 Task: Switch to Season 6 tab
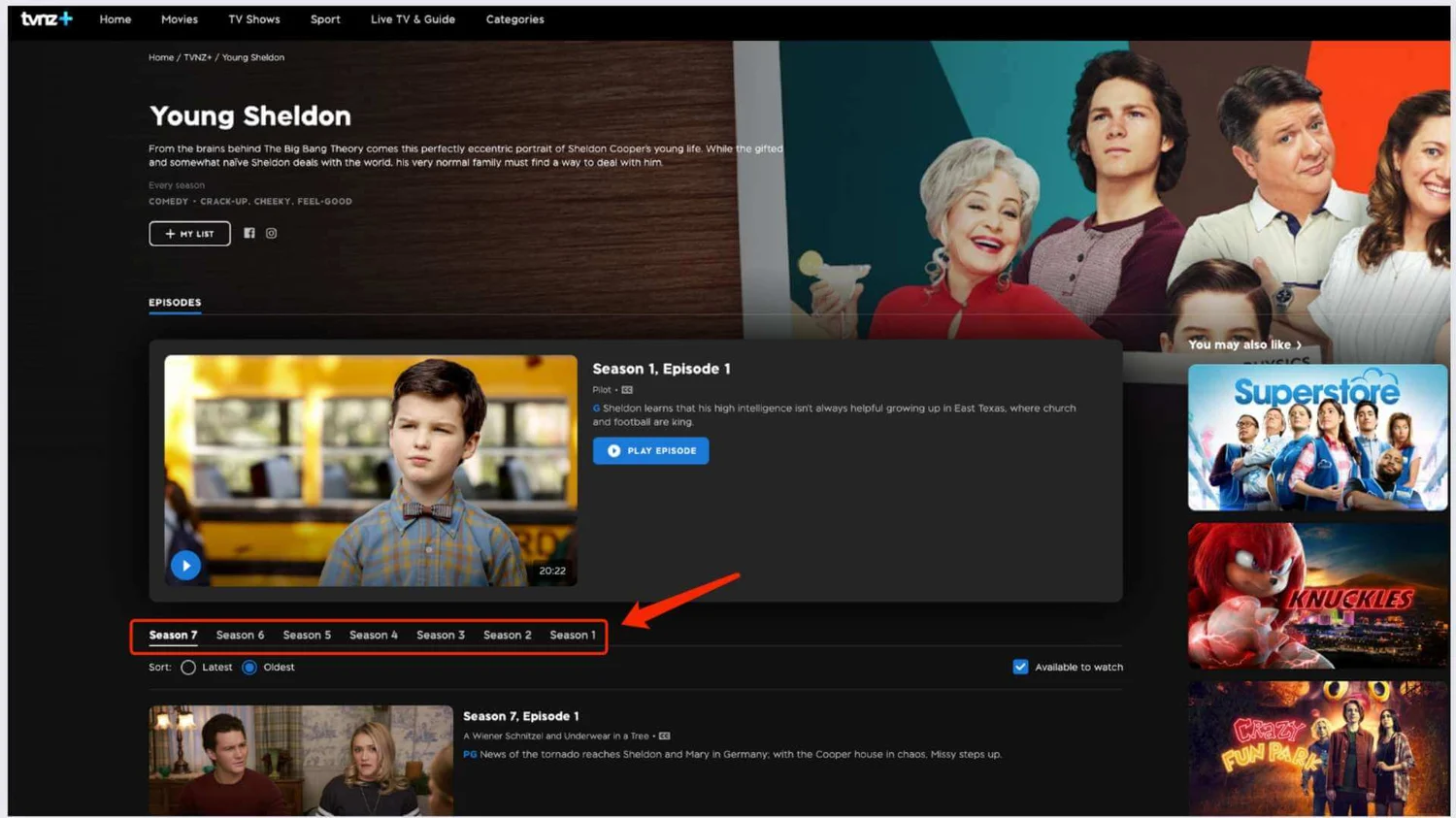pos(240,636)
